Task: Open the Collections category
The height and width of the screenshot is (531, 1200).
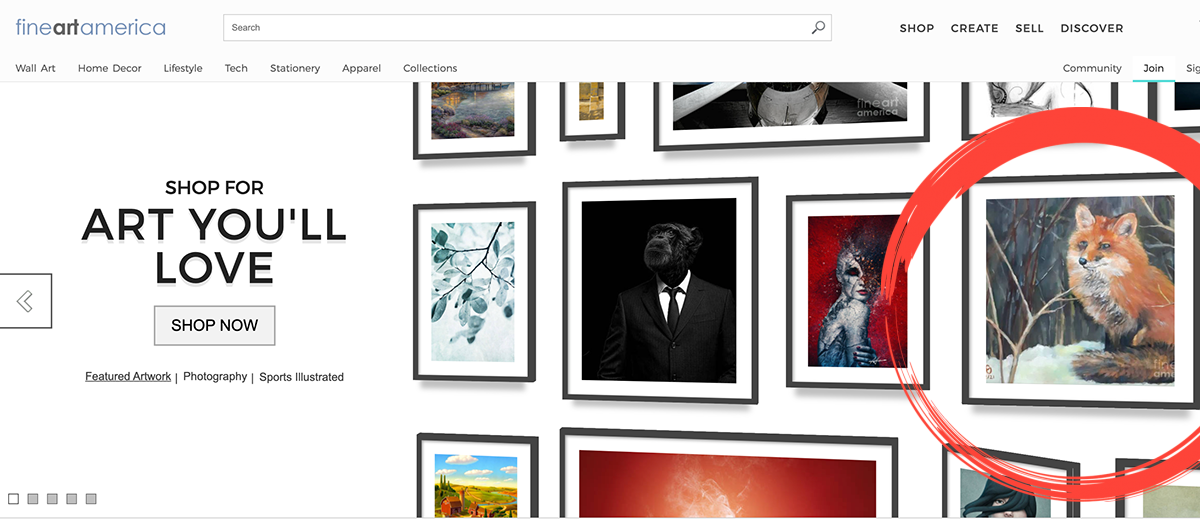Action: [430, 68]
